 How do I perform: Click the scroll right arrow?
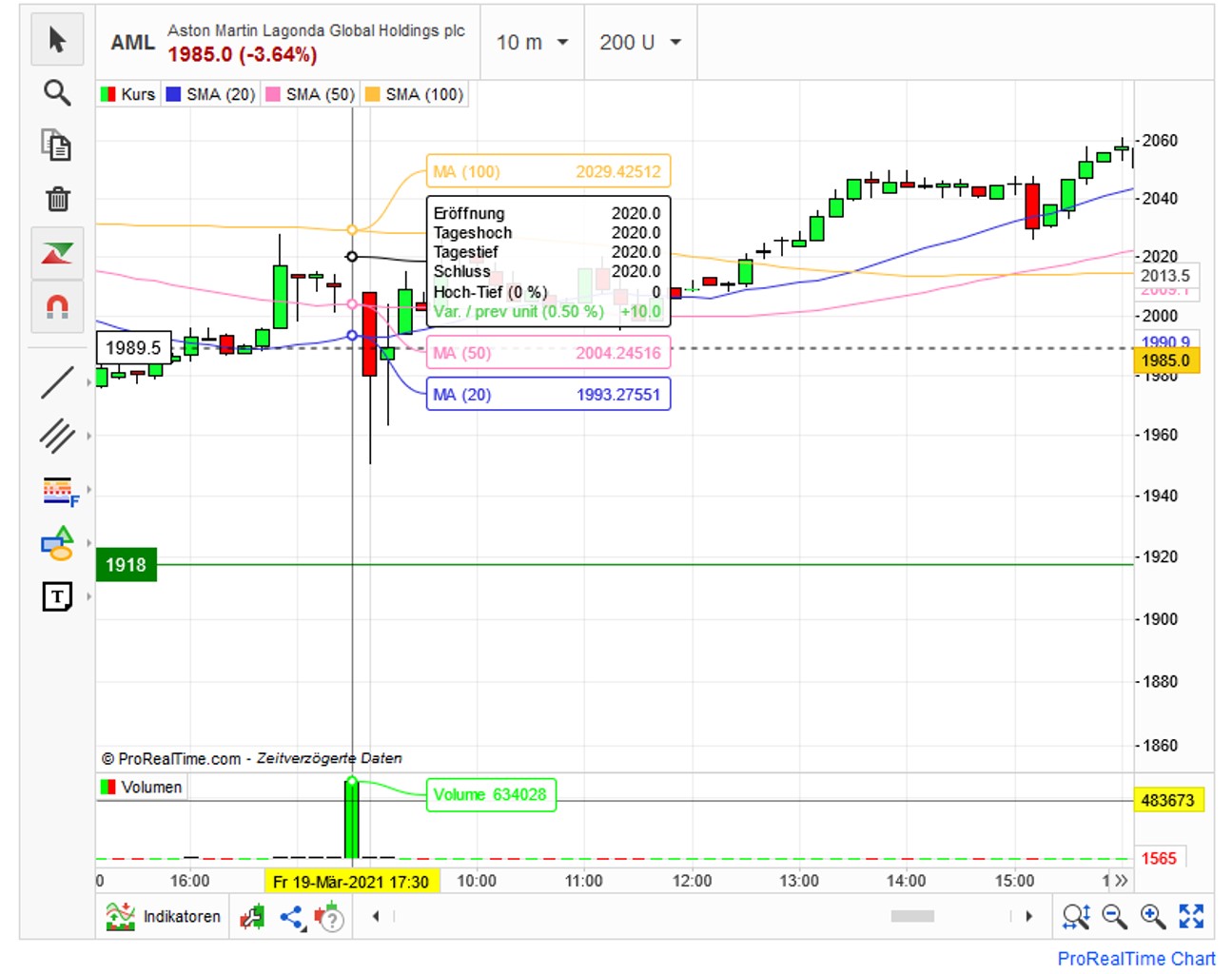[x=1028, y=917]
